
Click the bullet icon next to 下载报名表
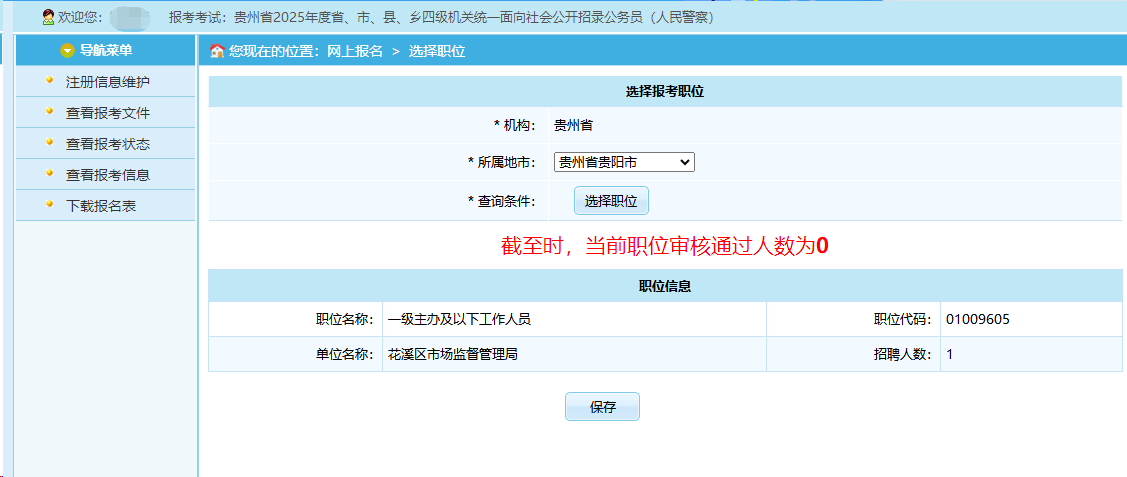tap(50, 203)
